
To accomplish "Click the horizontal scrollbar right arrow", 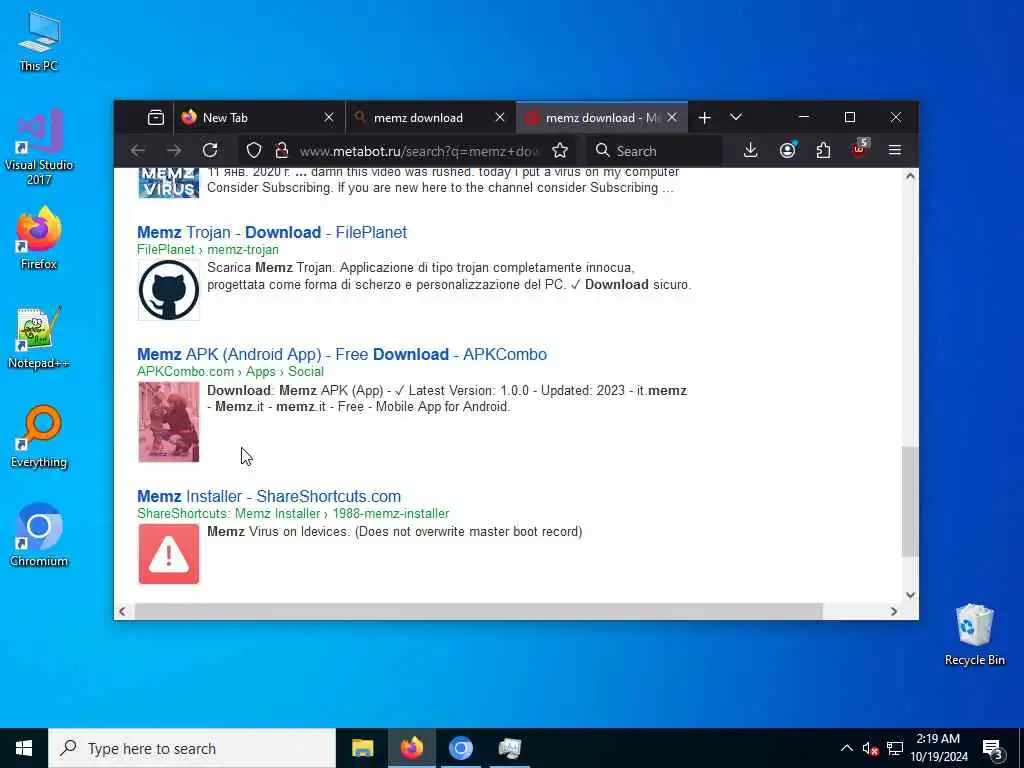I will pos(894,611).
